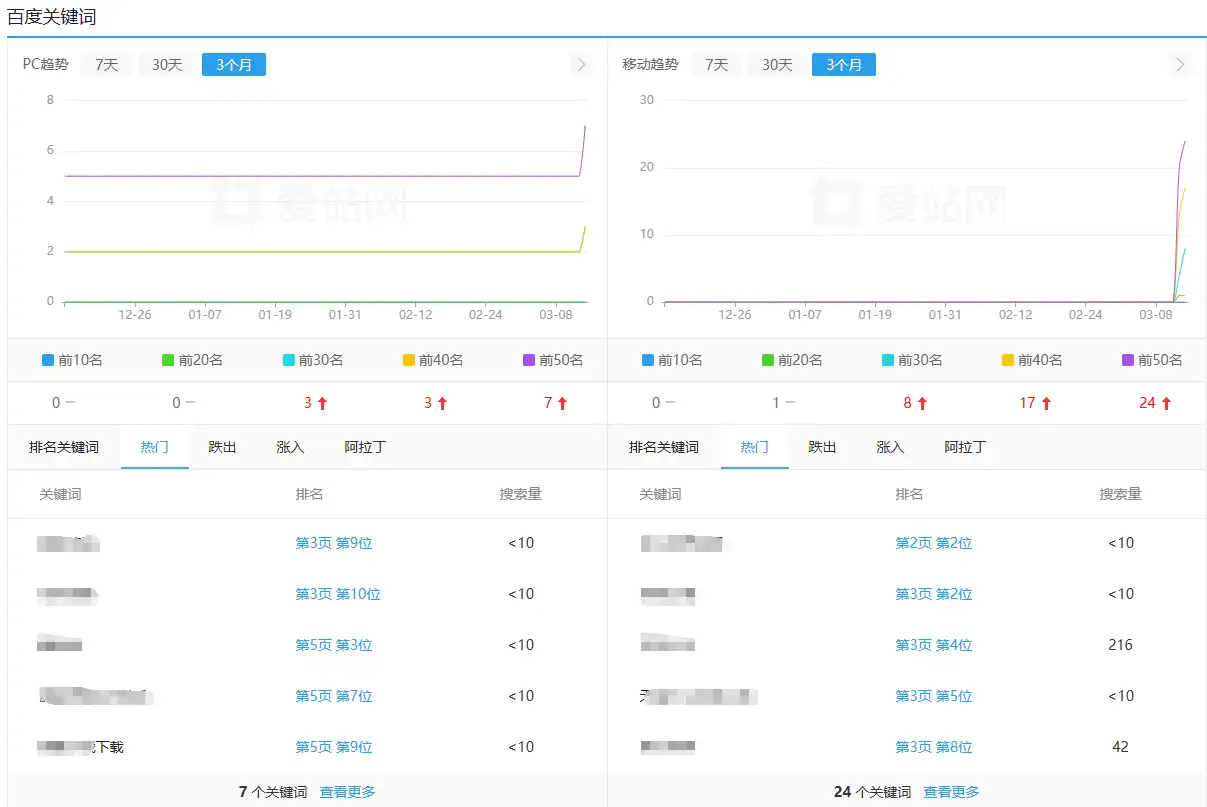Viewport: 1207px width, 807px height.
Task: Switch to the 跌出 tab in the PC panel
Action: pos(221,447)
